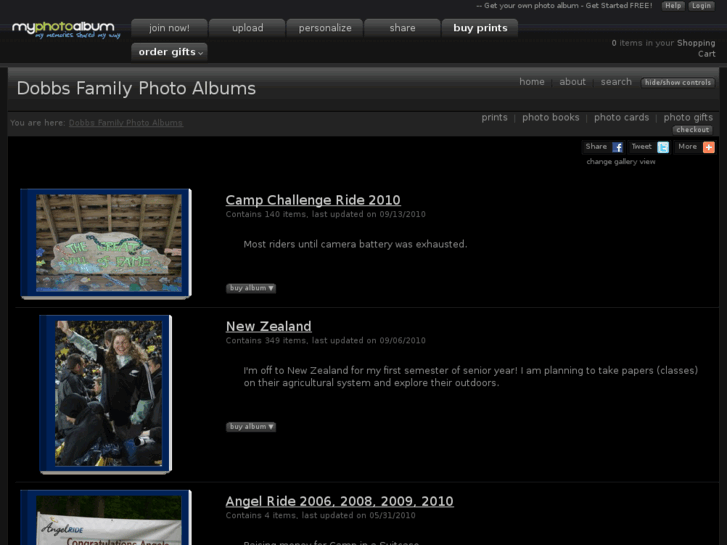Open the photo gifts link
This screenshot has width=727, height=545.
pyautogui.click(x=688, y=117)
